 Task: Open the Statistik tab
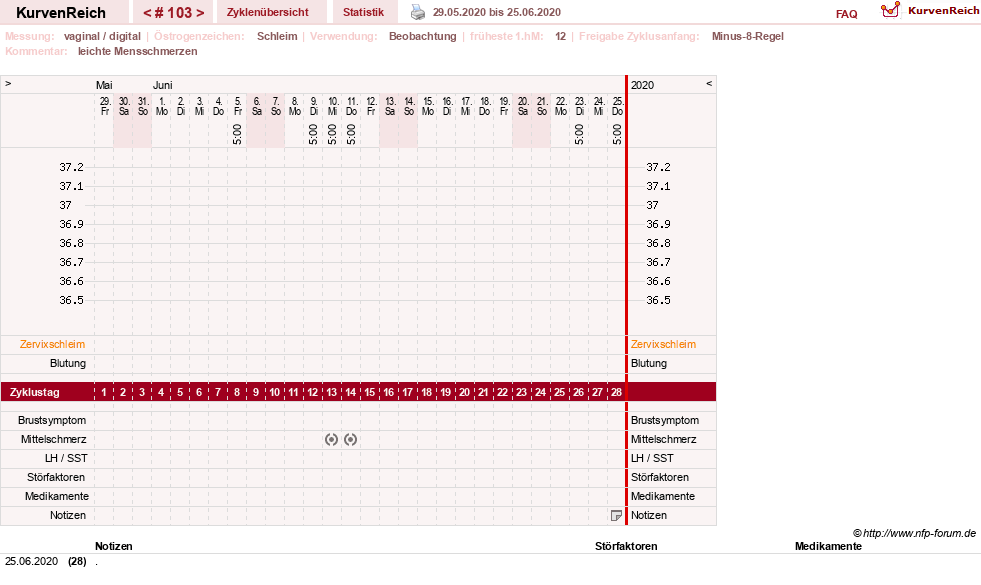pyautogui.click(x=363, y=12)
